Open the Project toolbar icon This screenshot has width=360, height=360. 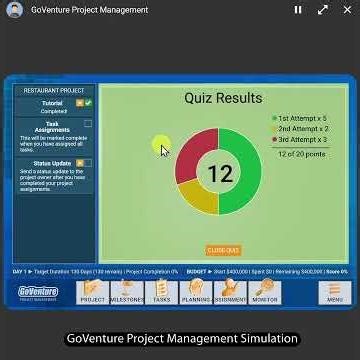(93, 293)
